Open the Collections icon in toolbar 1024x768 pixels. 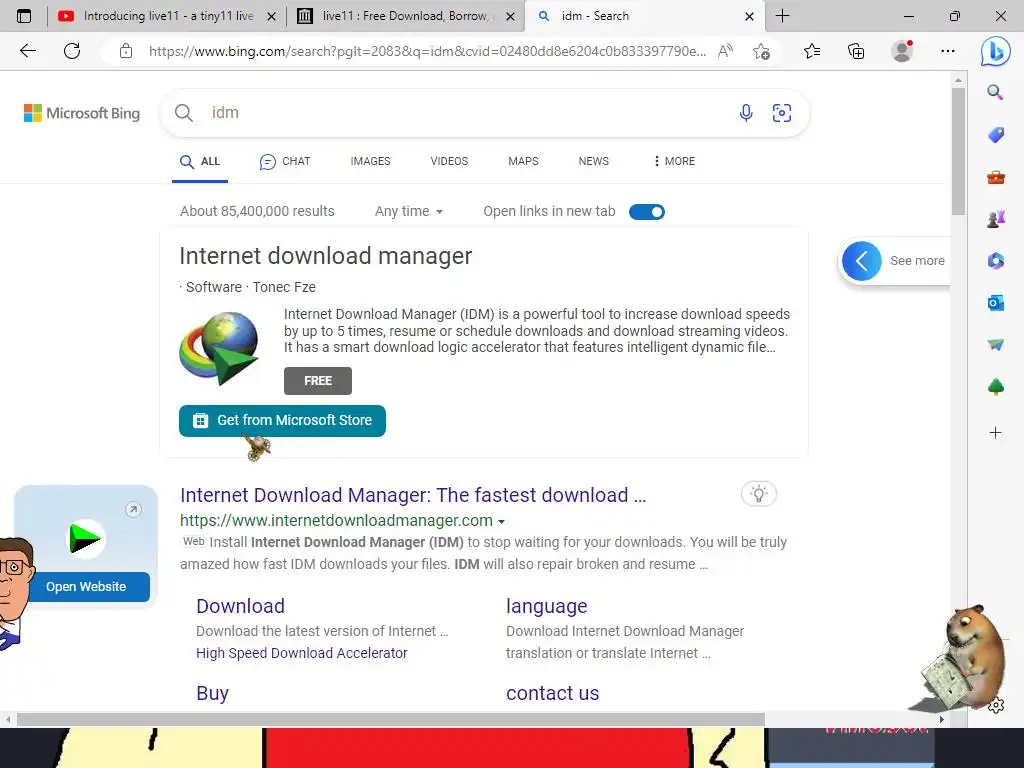pos(856,51)
